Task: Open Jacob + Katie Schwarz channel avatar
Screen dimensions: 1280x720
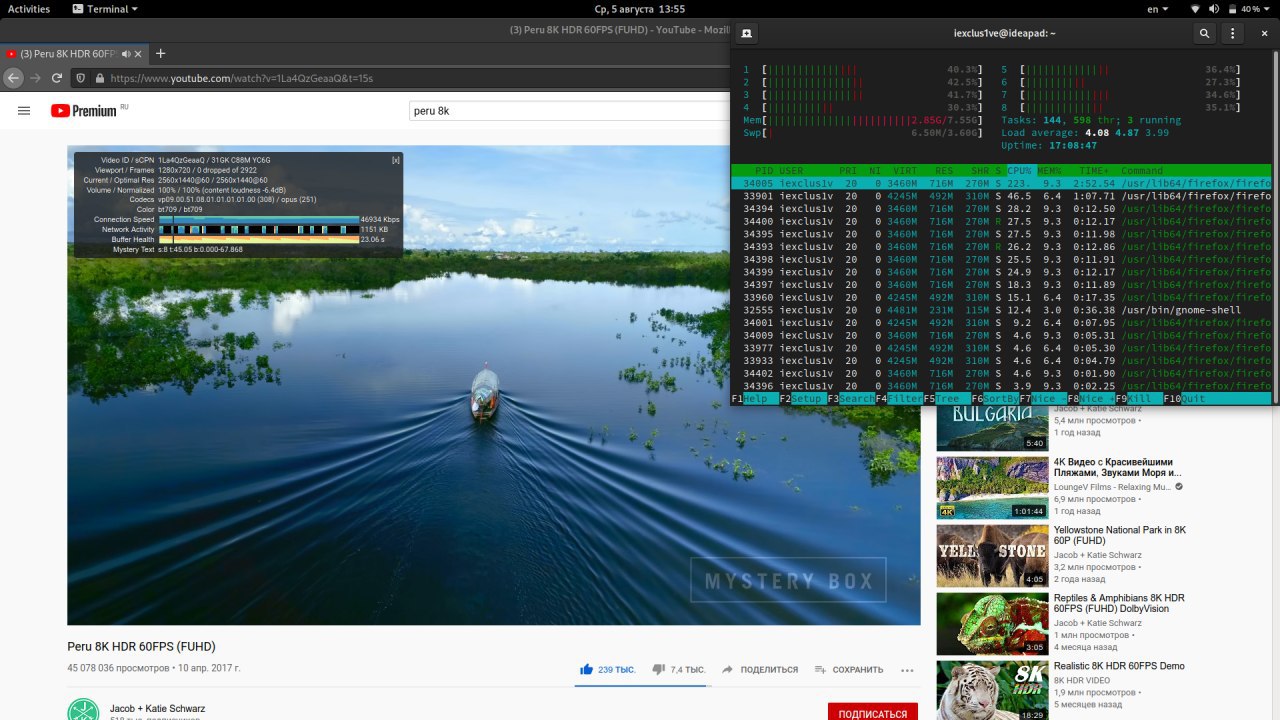Action: (83, 709)
